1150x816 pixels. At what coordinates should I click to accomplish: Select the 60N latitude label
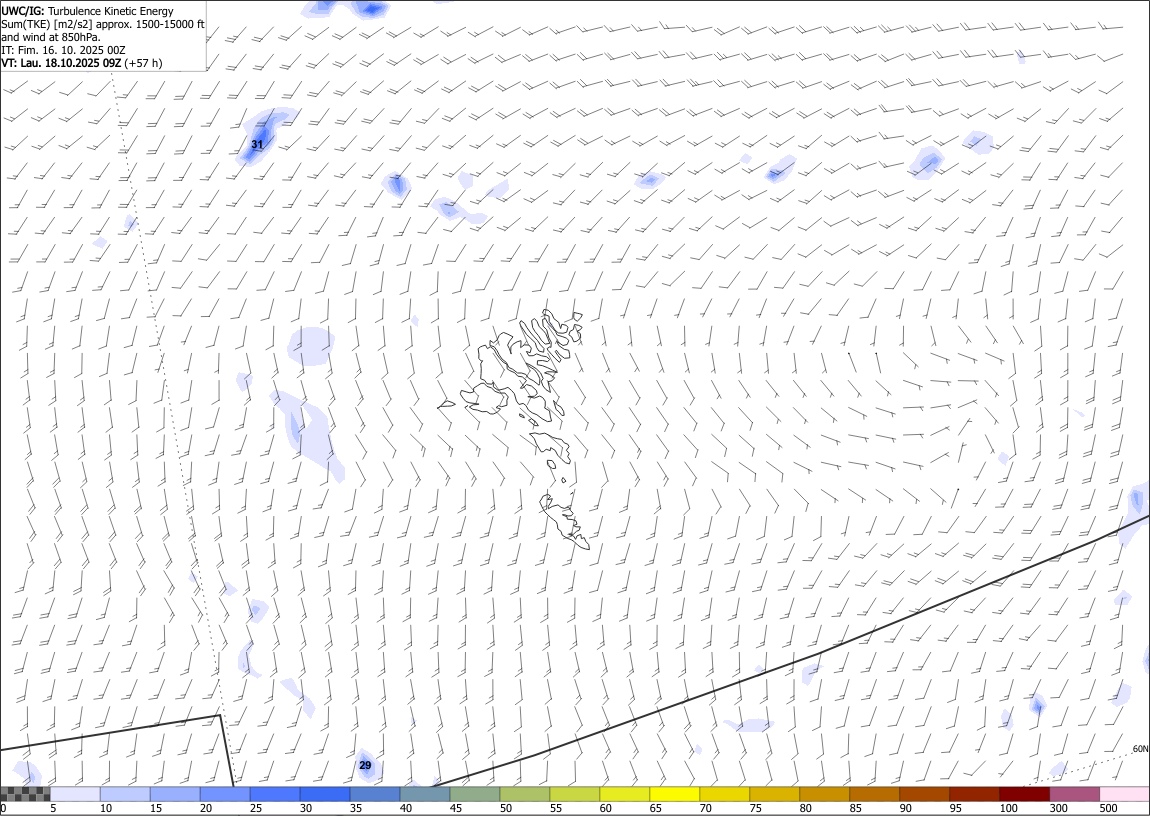pos(1140,749)
